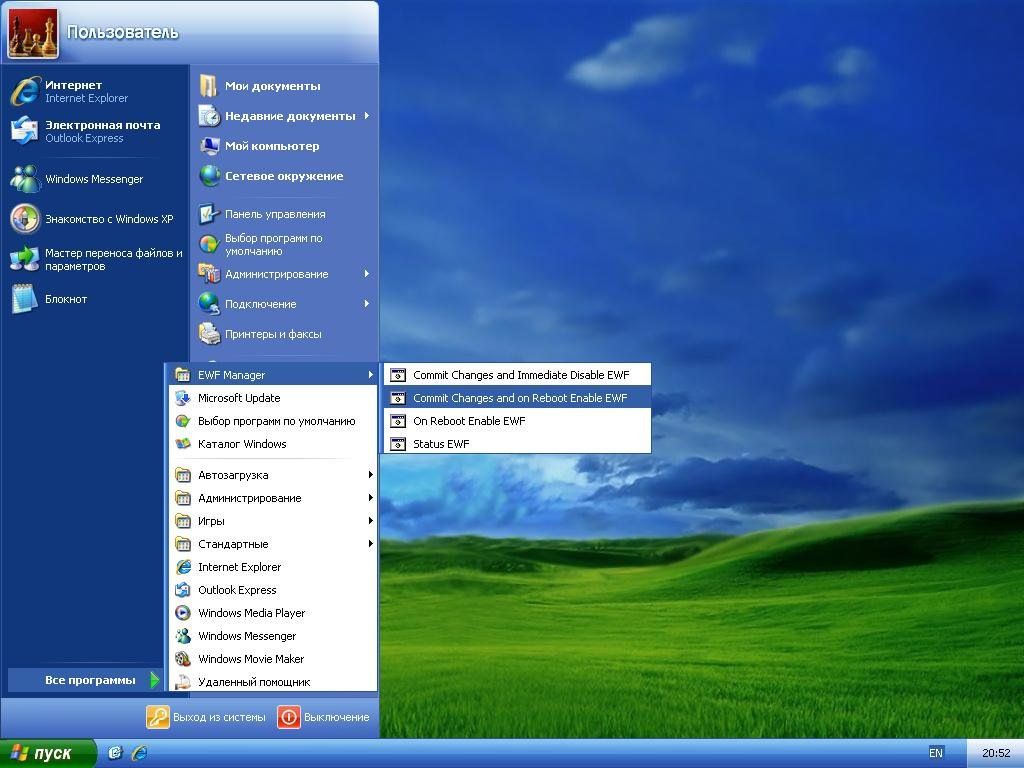Launch Microsoft Update from All Programs
This screenshot has width=1024, height=768.
(x=273, y=398)
